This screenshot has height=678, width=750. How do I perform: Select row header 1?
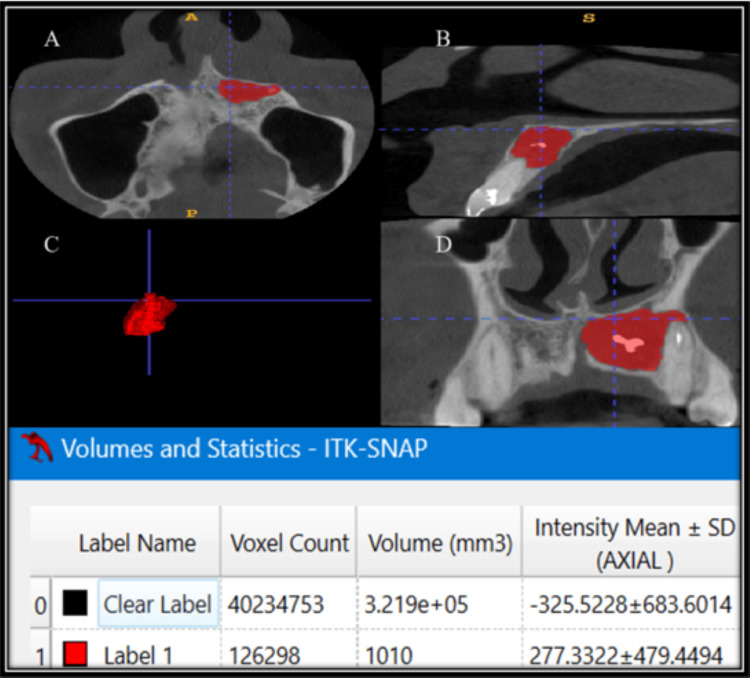pyautogui.click(x=41, y=655)
